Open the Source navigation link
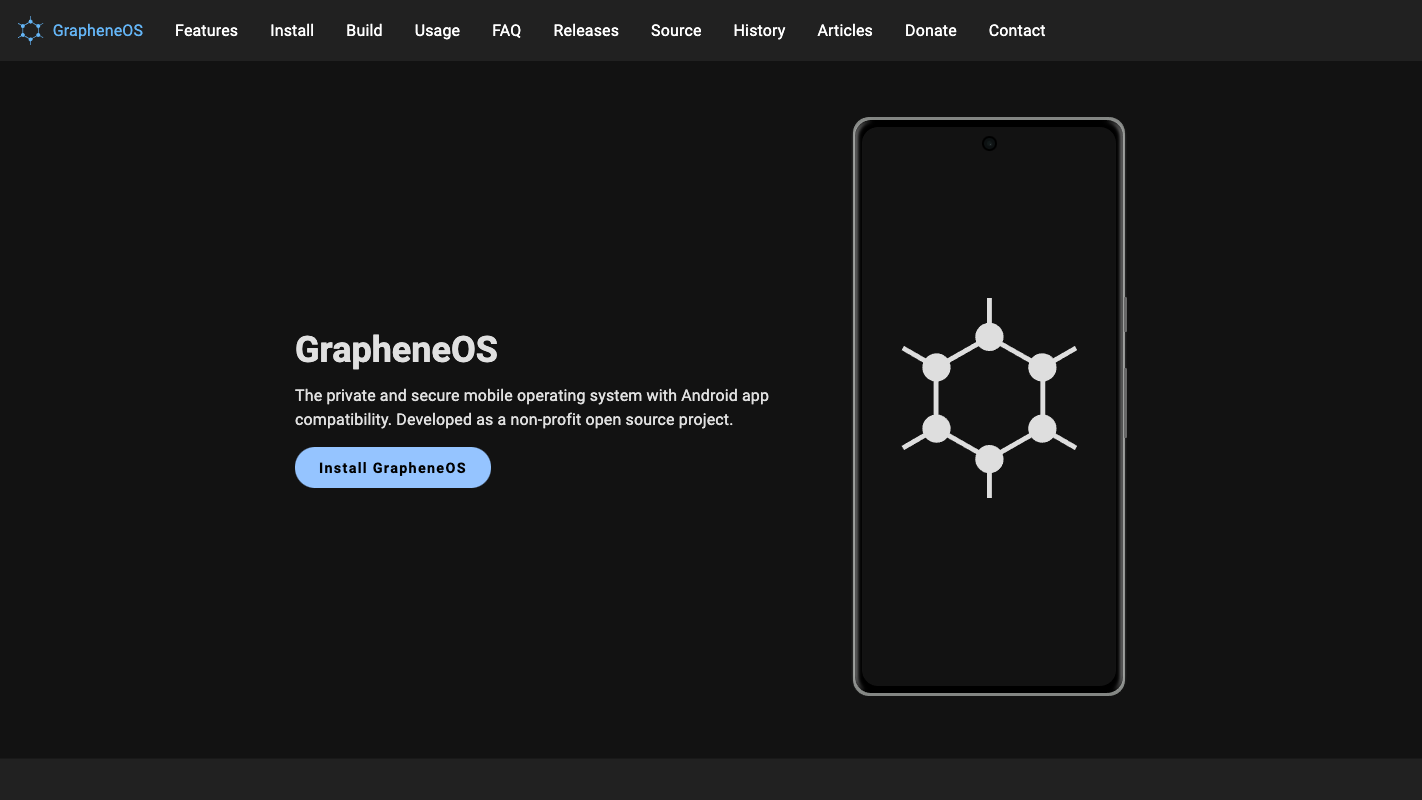1422x800 pixels. (x=676, y=31)
